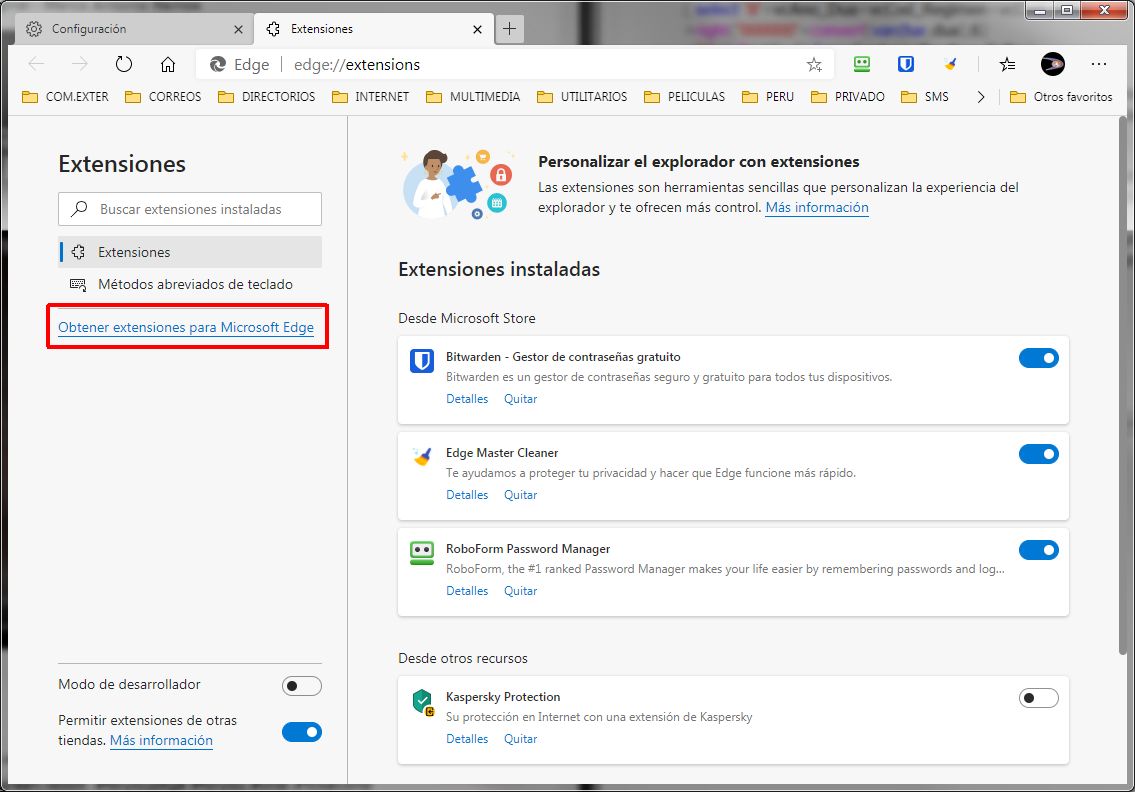Open Detalles for Edge Master Cleaner

coord(467,495)
